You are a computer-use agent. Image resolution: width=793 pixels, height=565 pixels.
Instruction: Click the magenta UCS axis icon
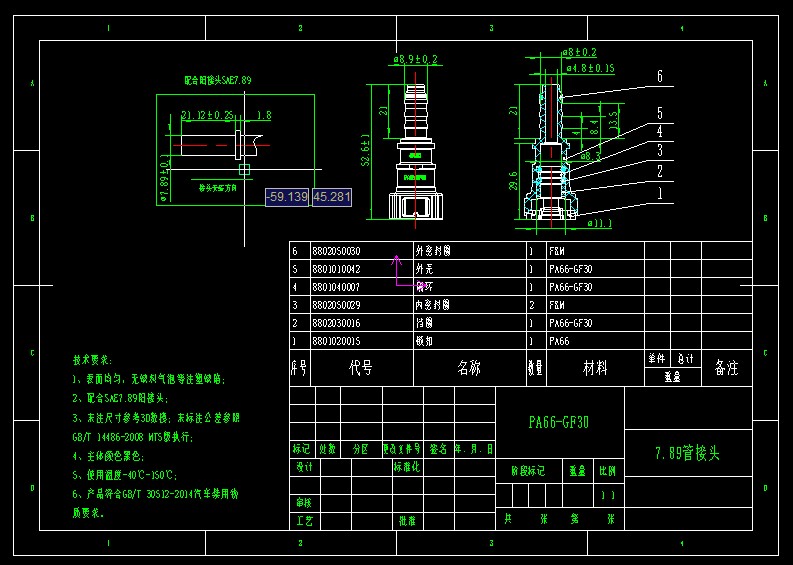(410, 272)
